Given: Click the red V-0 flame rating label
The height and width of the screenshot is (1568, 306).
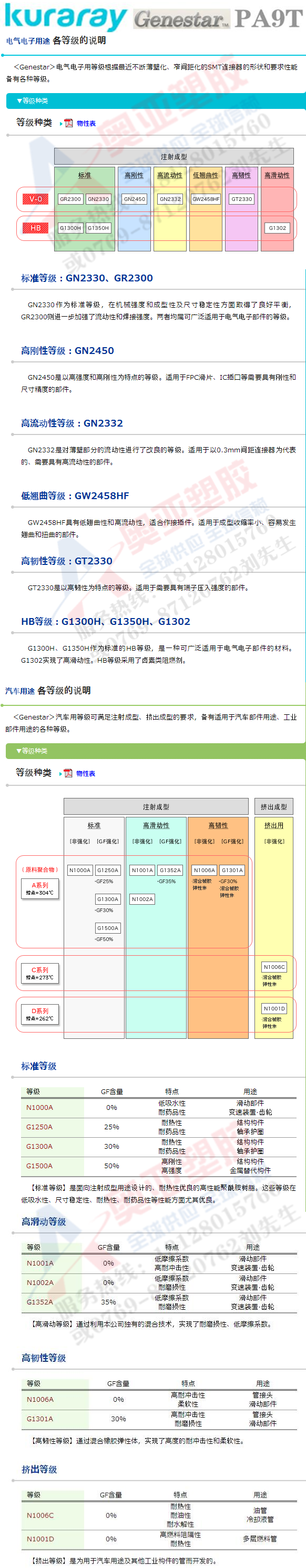Looking at the screenshot, I should point(36,199).
